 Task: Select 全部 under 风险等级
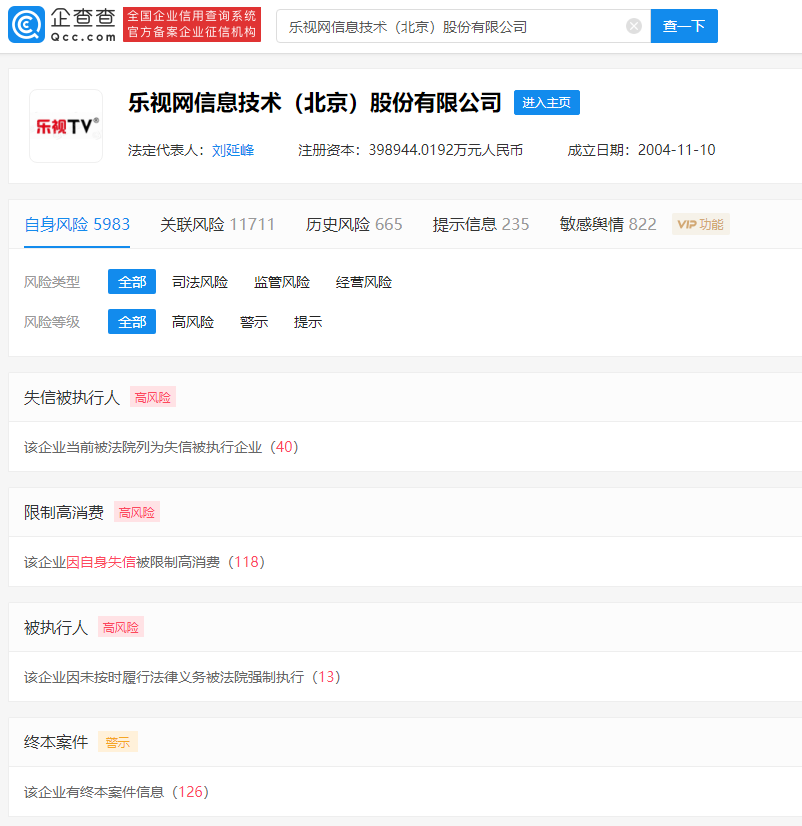(x=131, y=322)
